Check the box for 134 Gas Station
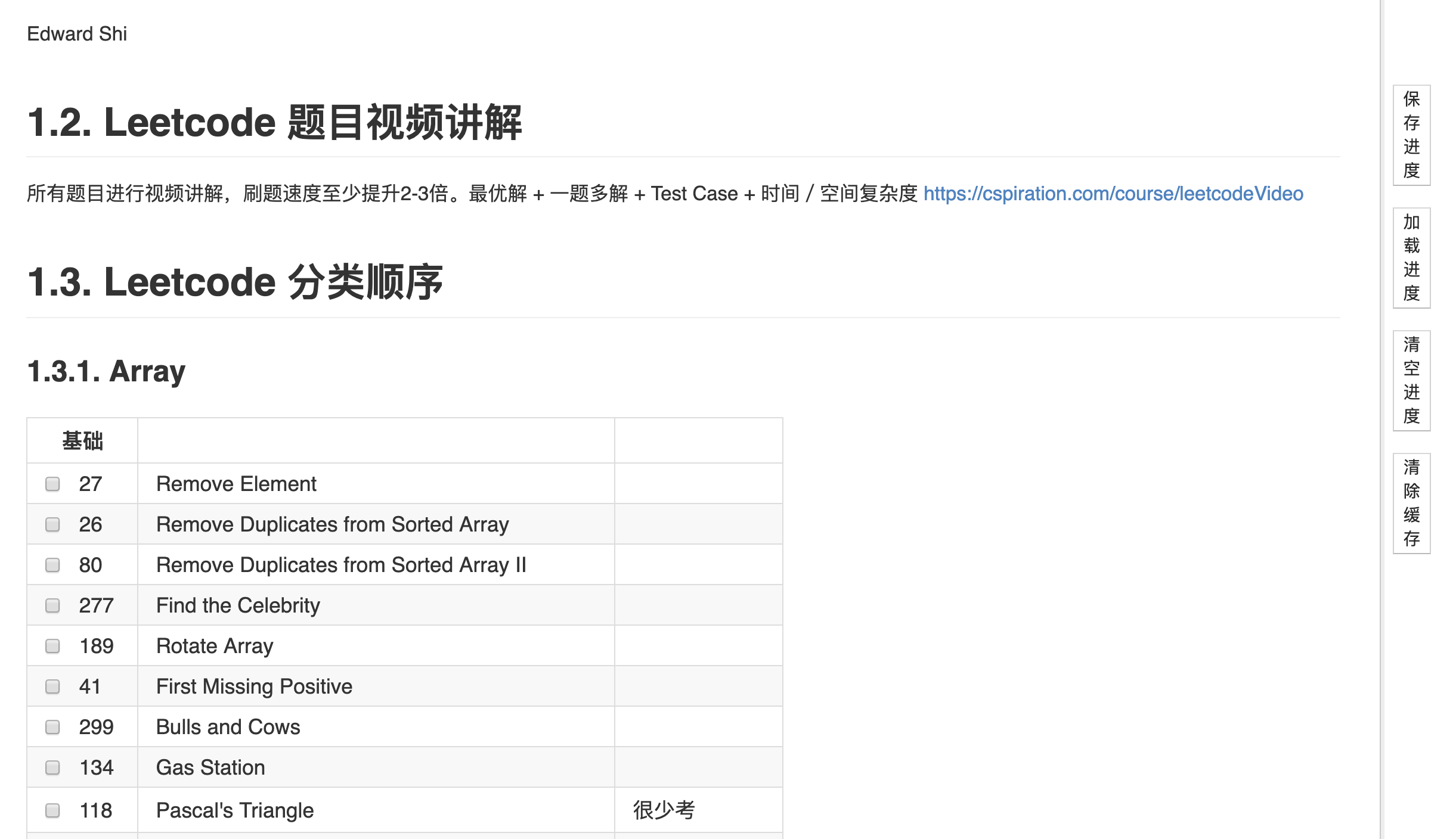1456x839 pixels. 52,767
